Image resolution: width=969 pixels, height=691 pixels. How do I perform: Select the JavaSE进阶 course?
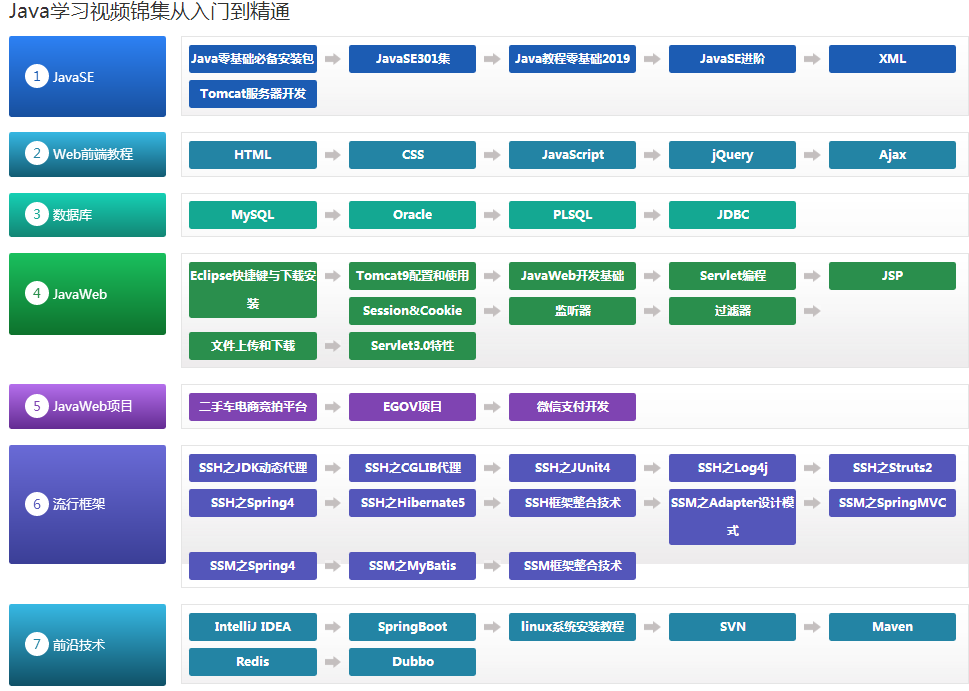pos(732,59)
